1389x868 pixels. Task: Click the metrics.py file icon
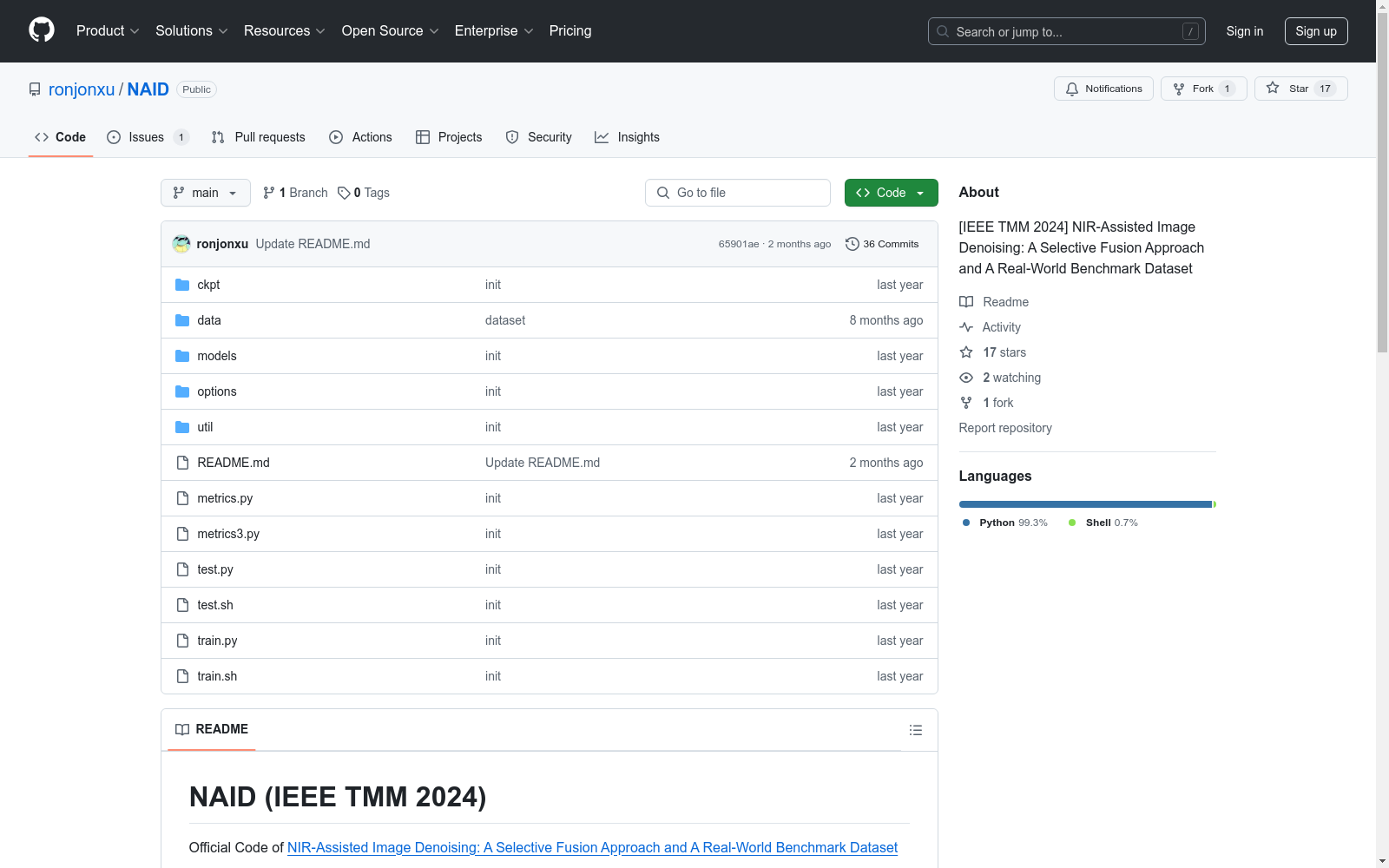point(182,498)
